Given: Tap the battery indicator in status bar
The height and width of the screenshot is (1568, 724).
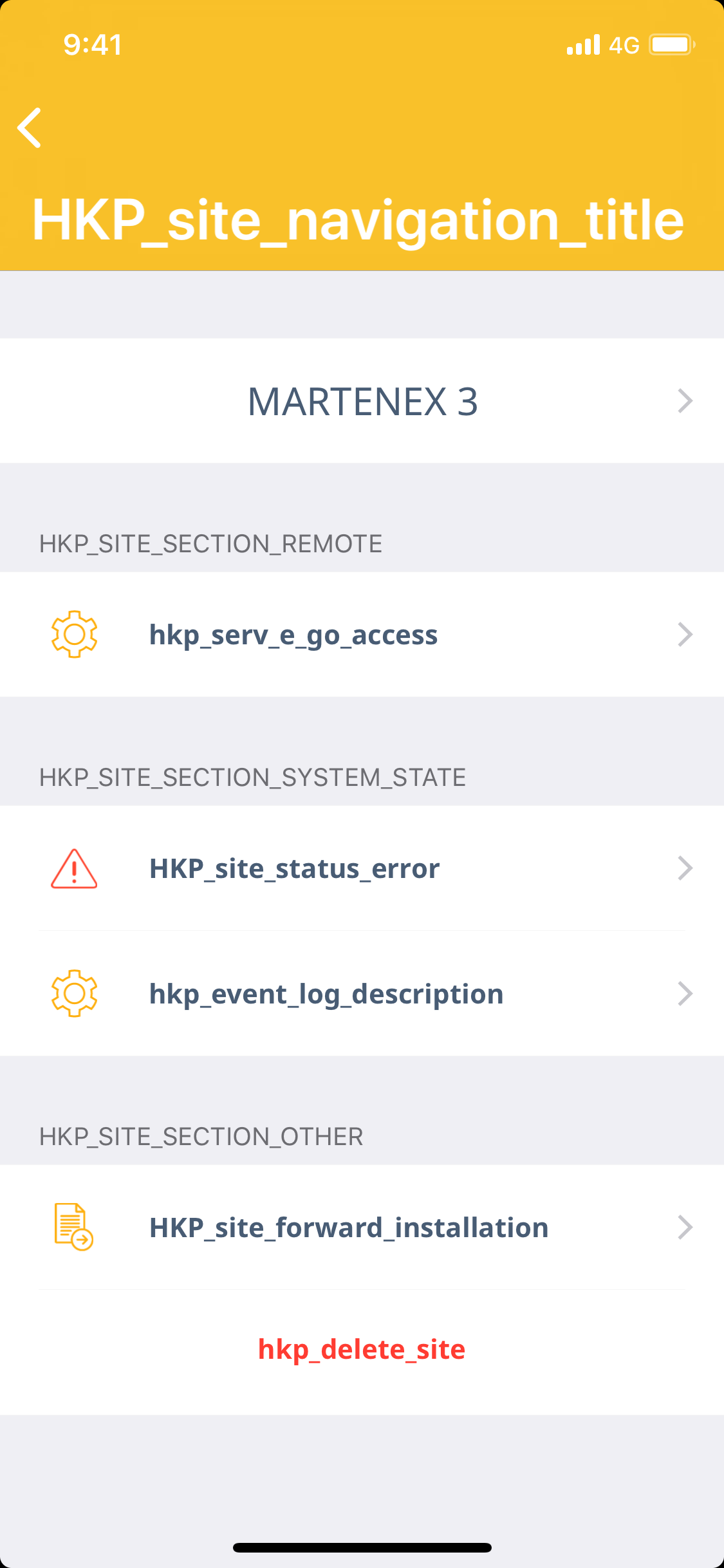Looking at the screenshot, I should pyautogui.click(x=671, y=45).
